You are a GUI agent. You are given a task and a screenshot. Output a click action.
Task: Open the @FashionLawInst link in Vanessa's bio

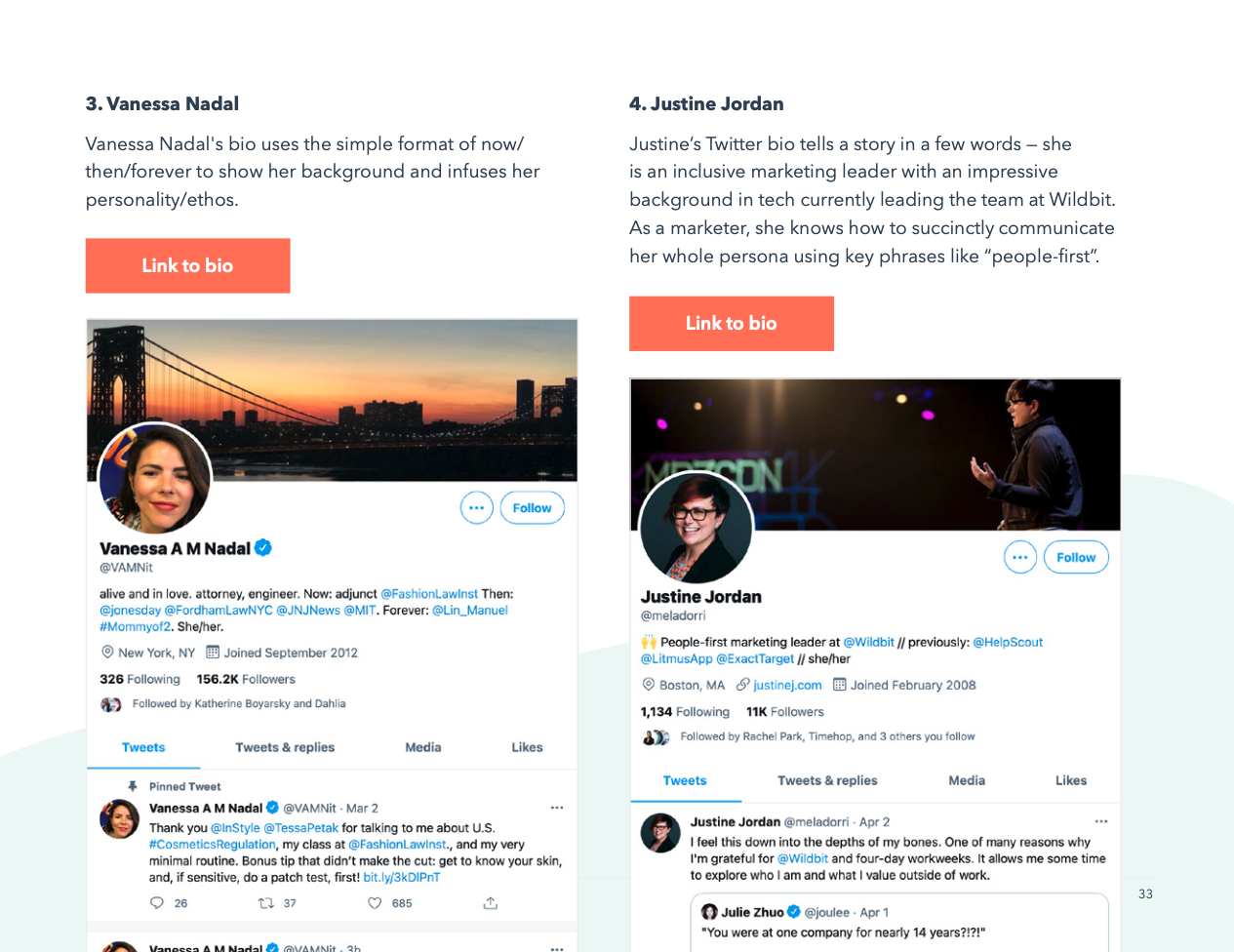429,593
